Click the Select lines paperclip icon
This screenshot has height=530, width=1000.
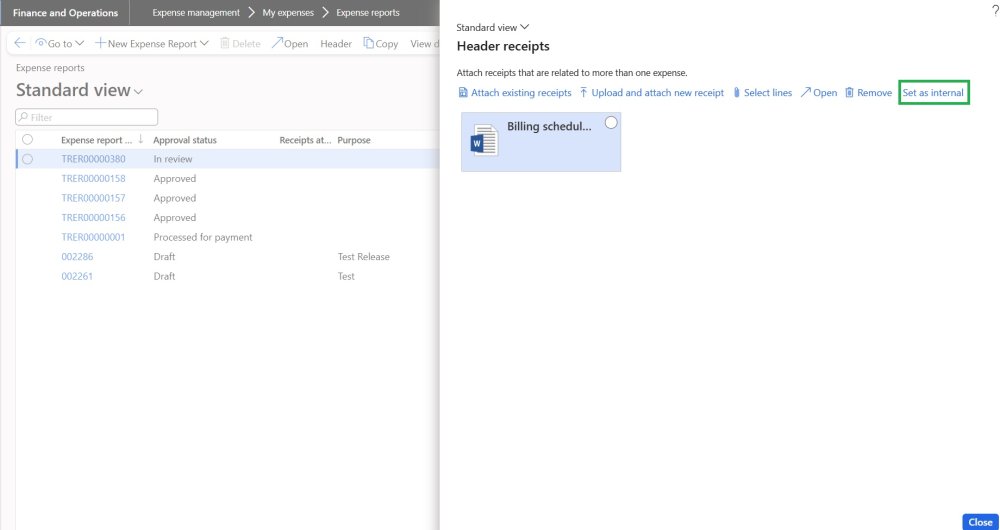click(x=737, y=93)
